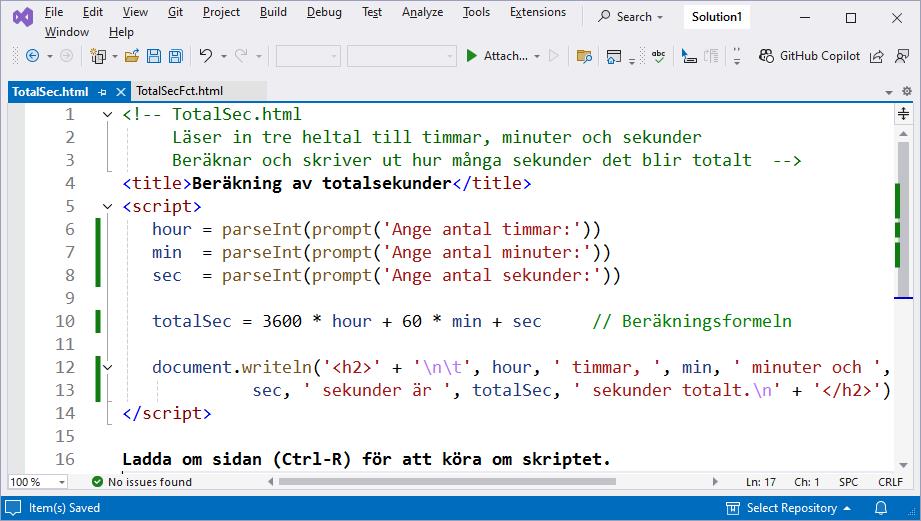
Task: Click the Undo arrow icon
Action: point(206,56)
